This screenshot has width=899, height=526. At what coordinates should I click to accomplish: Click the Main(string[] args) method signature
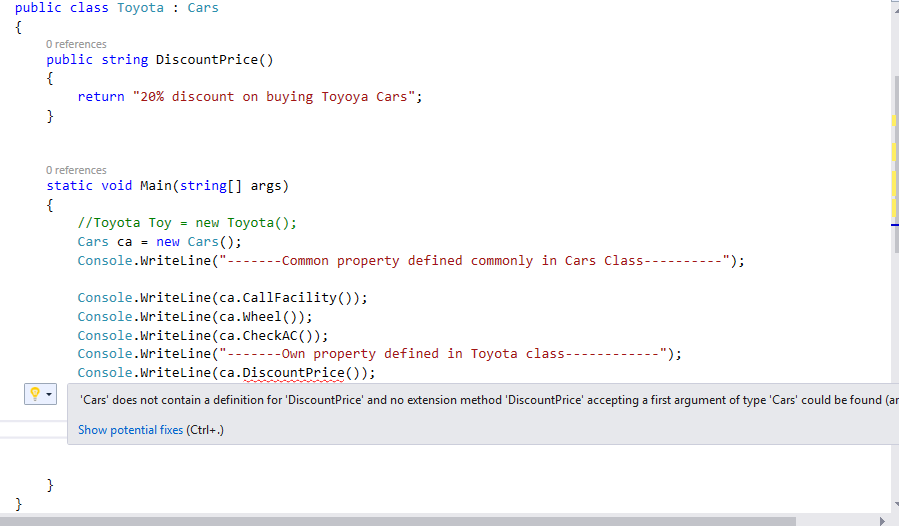(214, 186)
